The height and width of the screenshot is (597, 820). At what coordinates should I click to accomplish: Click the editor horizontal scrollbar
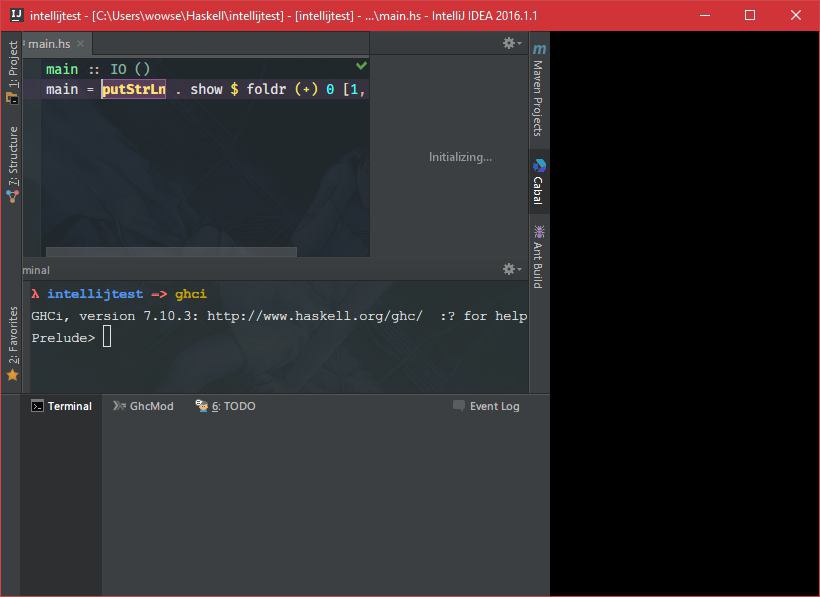click(x=172, y=252)
